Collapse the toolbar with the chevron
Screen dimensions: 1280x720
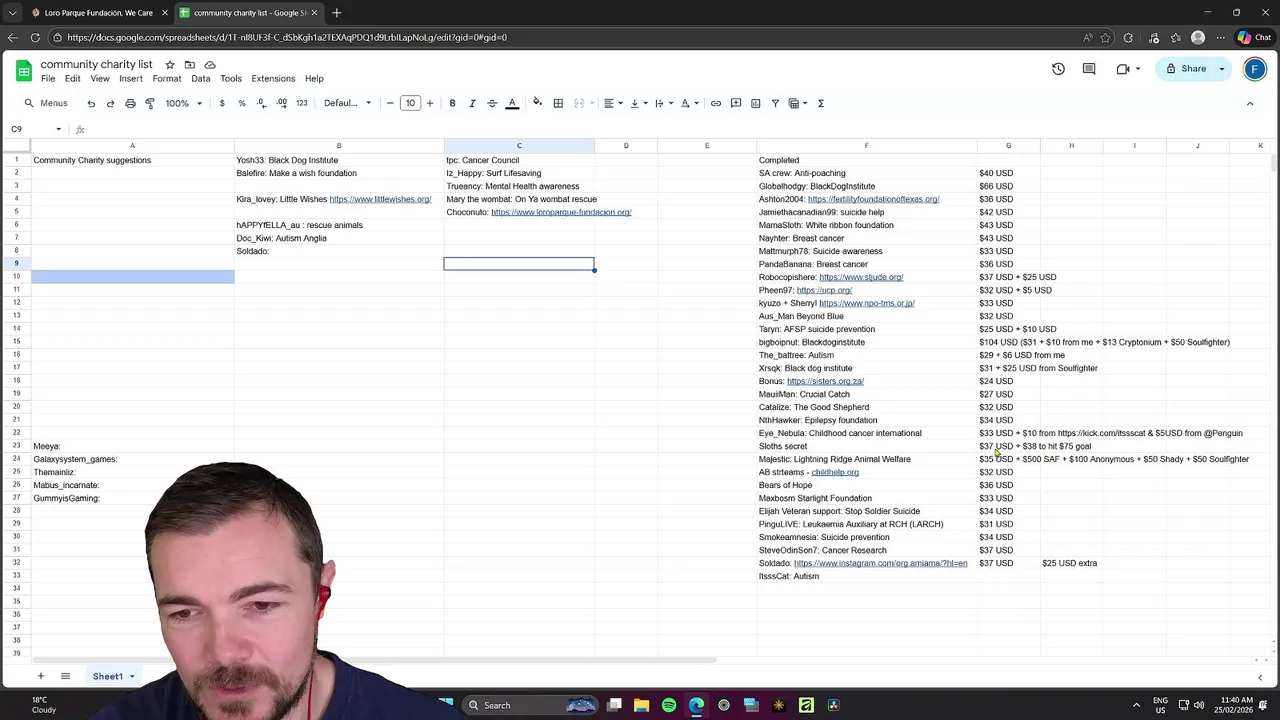click(1249, 103)
